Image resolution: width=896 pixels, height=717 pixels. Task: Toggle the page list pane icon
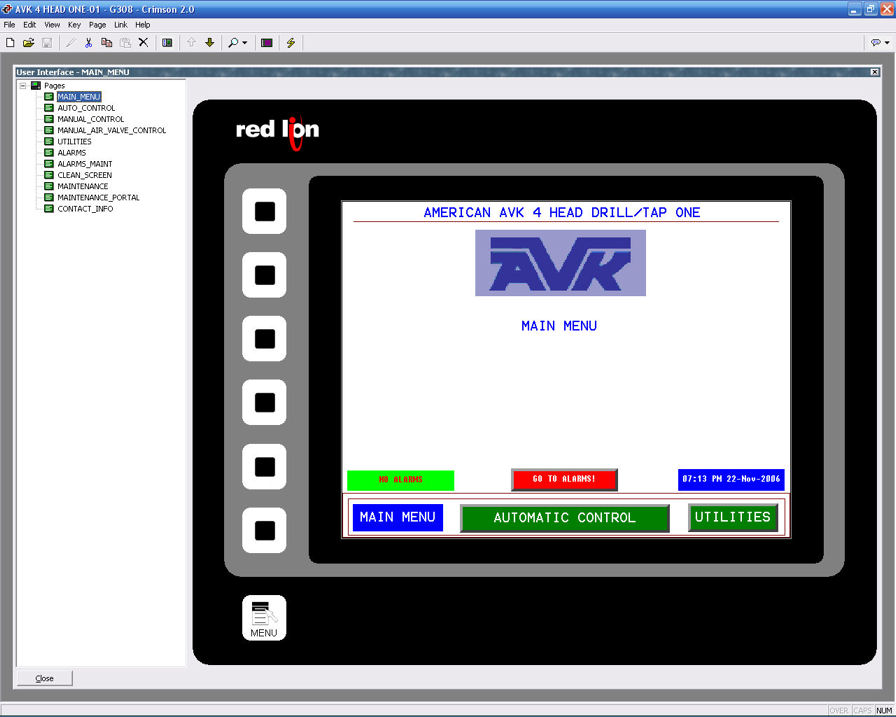[167, 43]
